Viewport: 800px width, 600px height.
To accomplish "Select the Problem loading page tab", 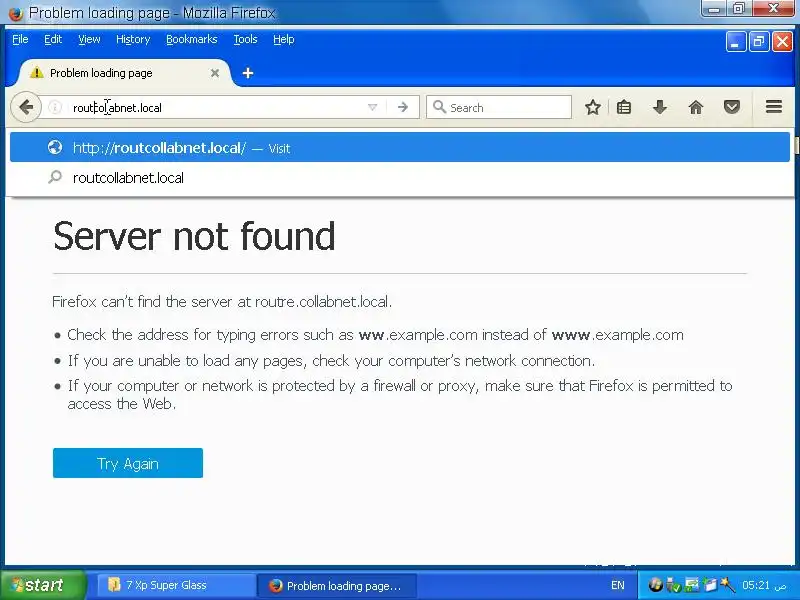I will [125, 73].
